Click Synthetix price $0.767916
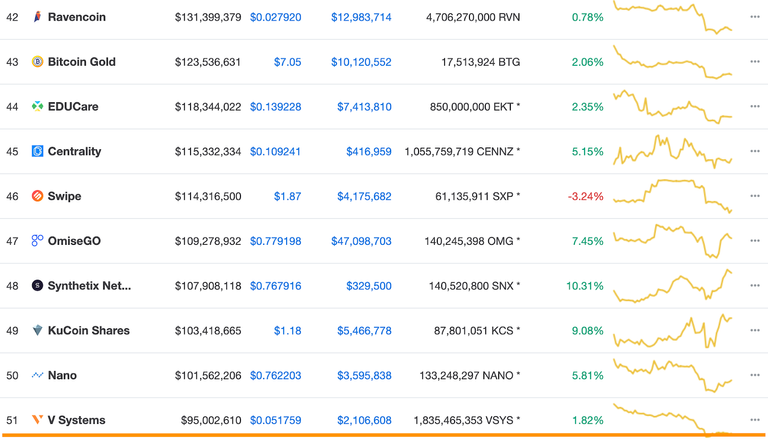768x441 pixels. pyautogui.click(x=276, y=286)
